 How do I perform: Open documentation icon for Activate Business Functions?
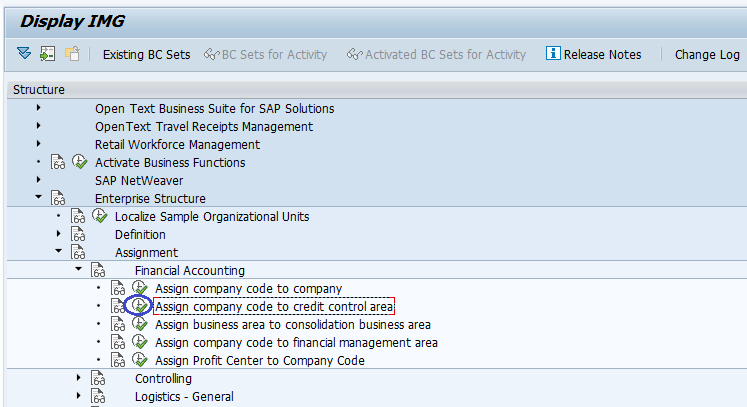click(58, 163)
